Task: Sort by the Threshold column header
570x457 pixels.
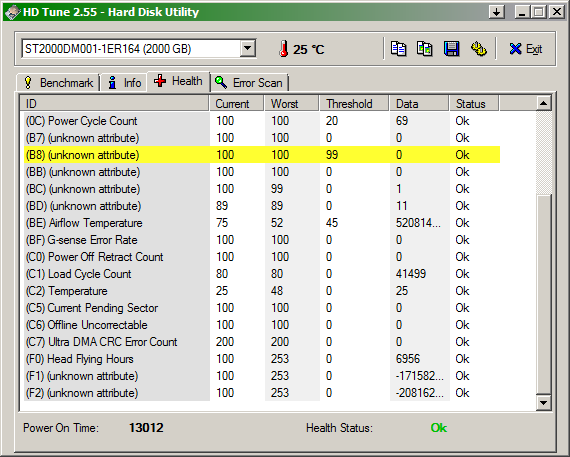Action: coord(354,104)
